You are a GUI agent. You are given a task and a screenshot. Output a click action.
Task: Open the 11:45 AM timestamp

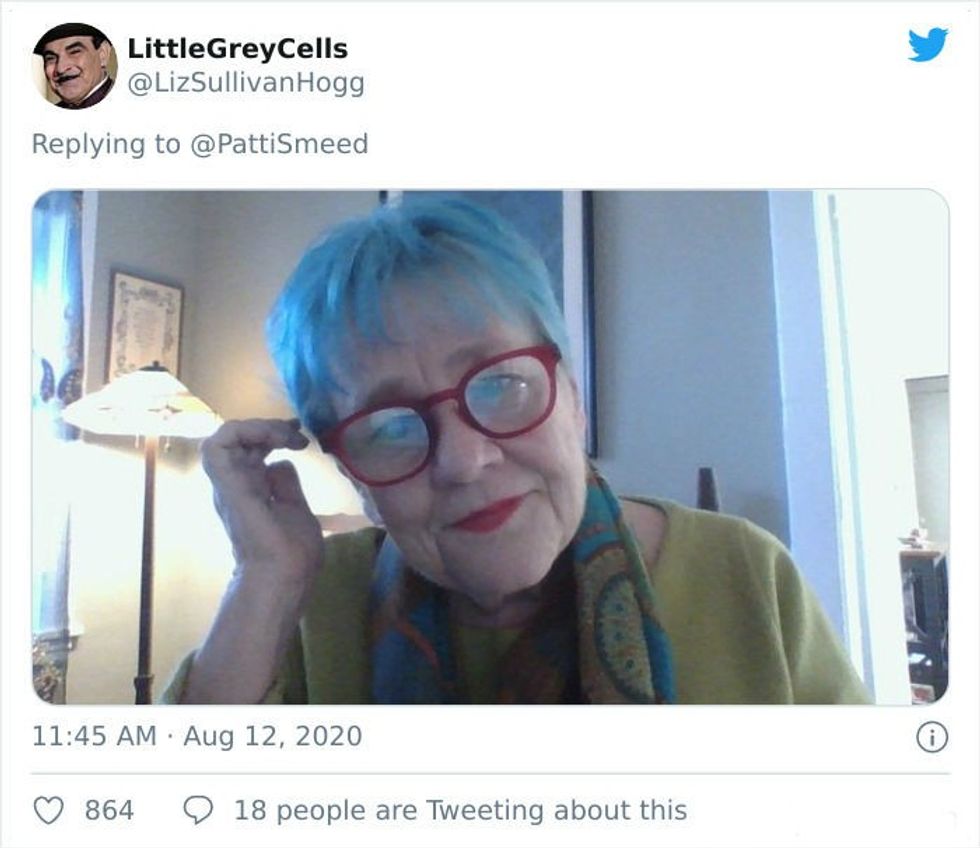pos(94,736)
